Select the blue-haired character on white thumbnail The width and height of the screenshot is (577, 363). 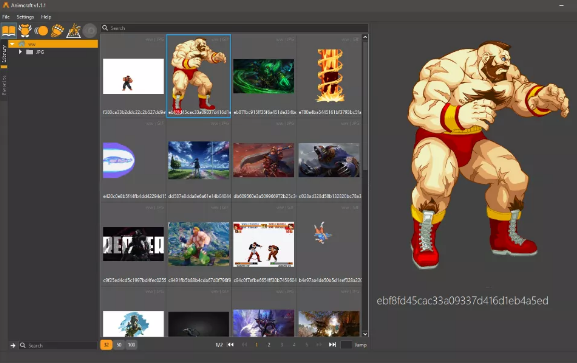point(133,324)
